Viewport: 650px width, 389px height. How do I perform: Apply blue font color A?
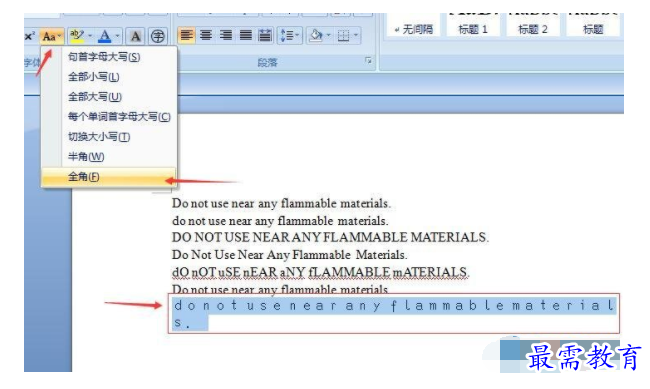(104, 36)
